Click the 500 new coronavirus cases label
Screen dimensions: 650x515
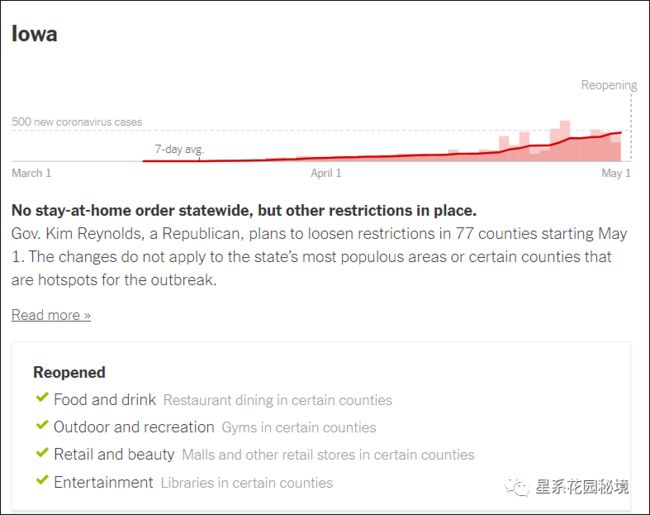77,122
